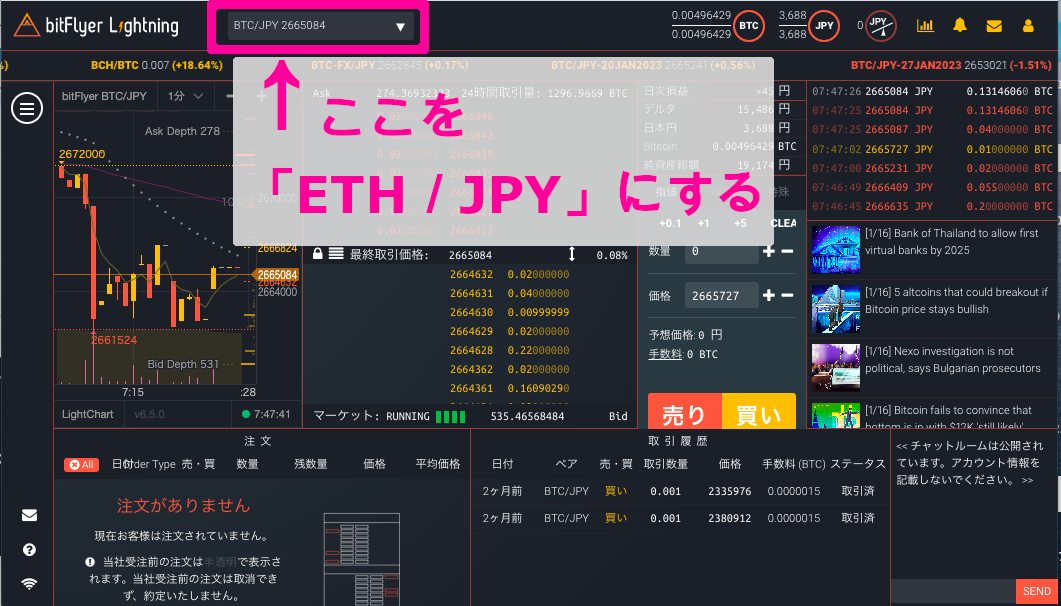Open the Nexo investigation news thumbnail
Screen dimensions: 1061x606
[x=836, y=368]
